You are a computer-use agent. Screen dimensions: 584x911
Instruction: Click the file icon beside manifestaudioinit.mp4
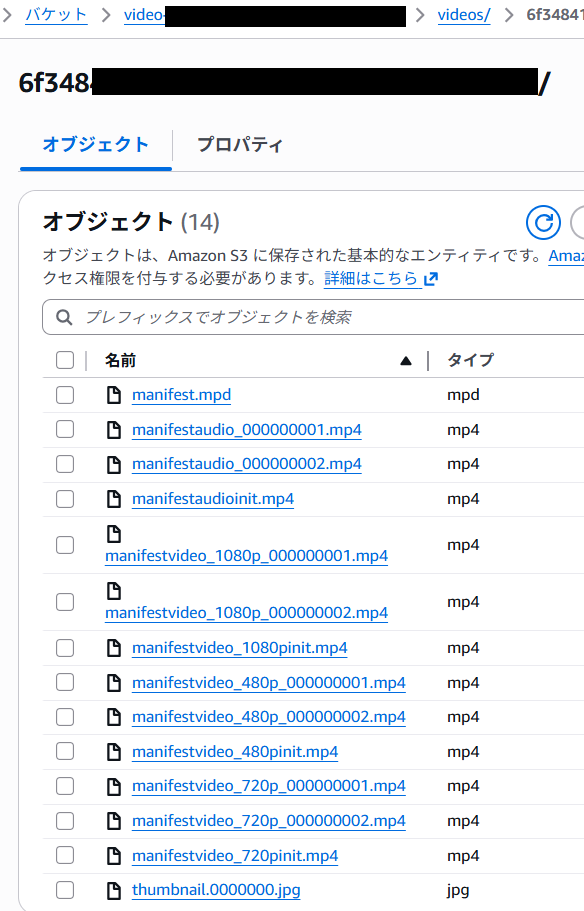pyautogui.click(x=112, y=498)
